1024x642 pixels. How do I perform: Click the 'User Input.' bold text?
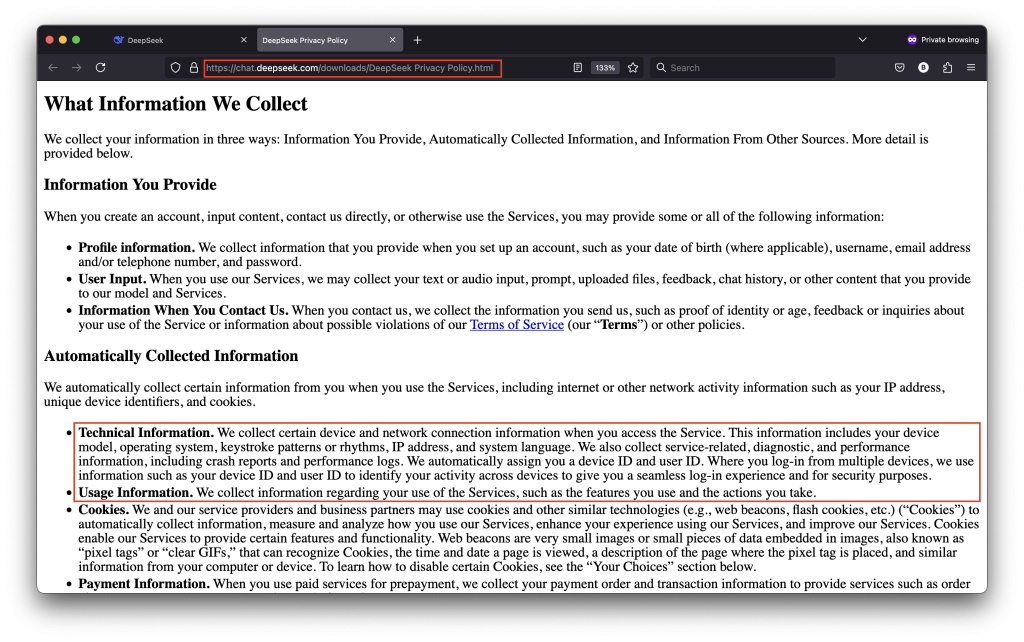(112, 279)
